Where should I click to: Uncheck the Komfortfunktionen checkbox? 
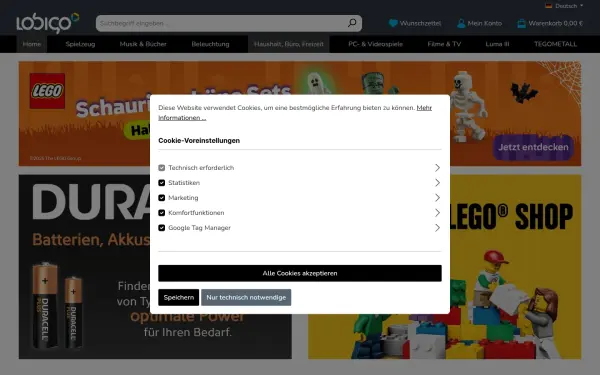coord(161,213)
